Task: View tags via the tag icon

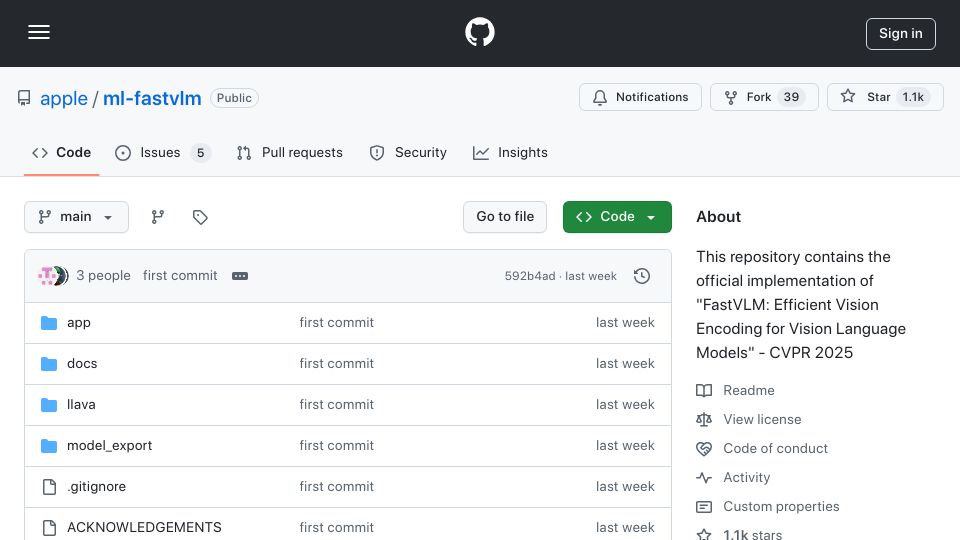Action: click(200, 217)
